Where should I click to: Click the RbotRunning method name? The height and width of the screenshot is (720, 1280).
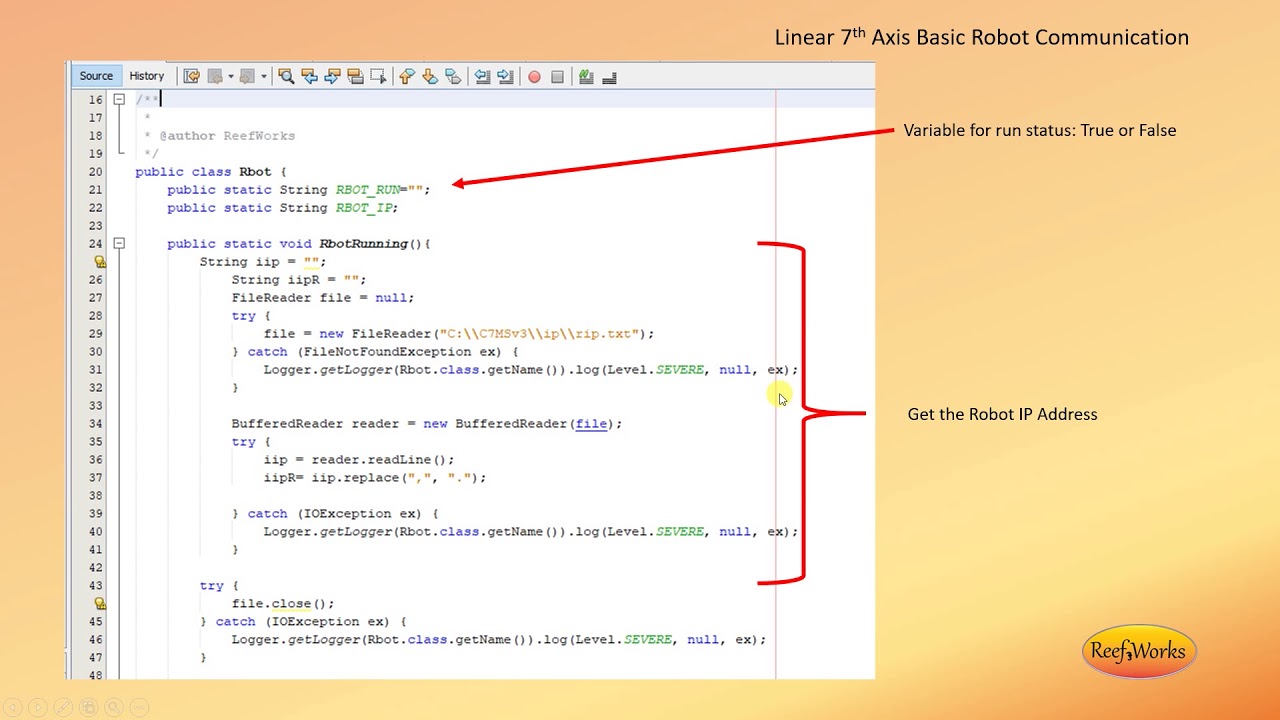coord(363,243)
